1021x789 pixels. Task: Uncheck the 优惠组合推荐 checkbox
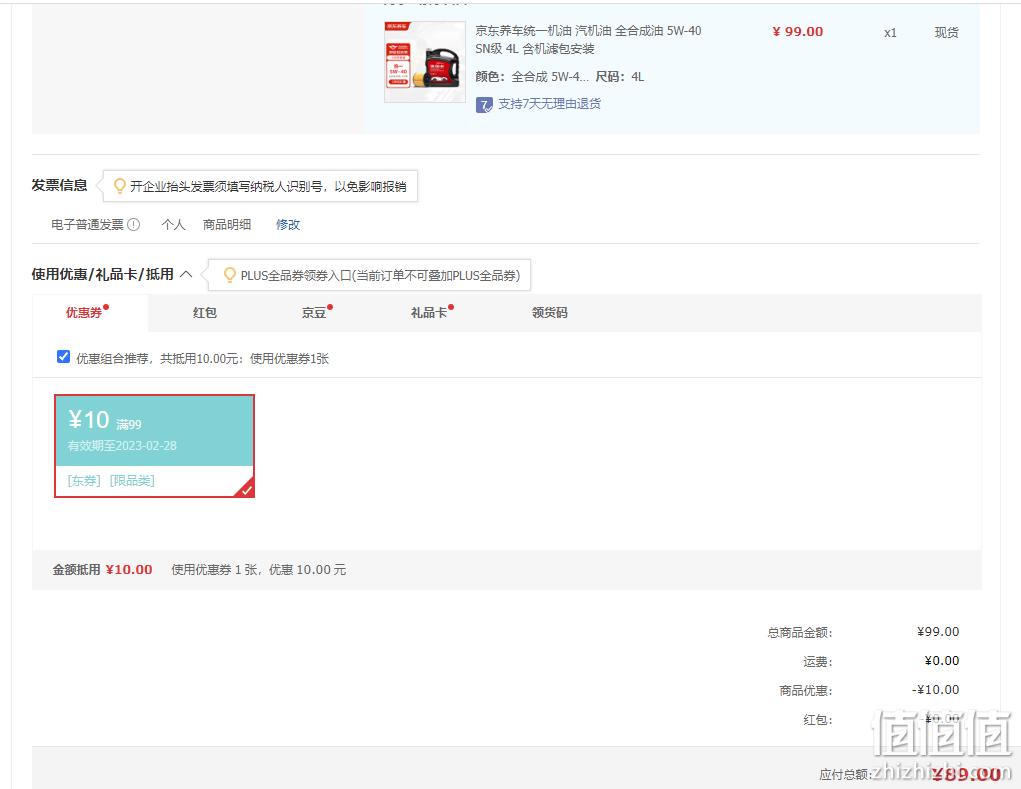(63, 357)
